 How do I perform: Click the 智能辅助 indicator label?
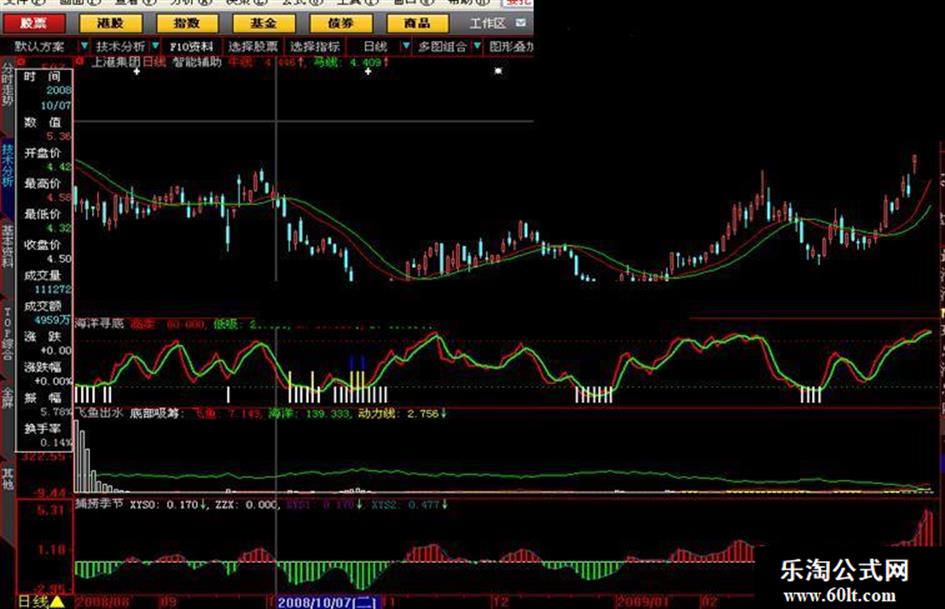(x=198, y=62)
